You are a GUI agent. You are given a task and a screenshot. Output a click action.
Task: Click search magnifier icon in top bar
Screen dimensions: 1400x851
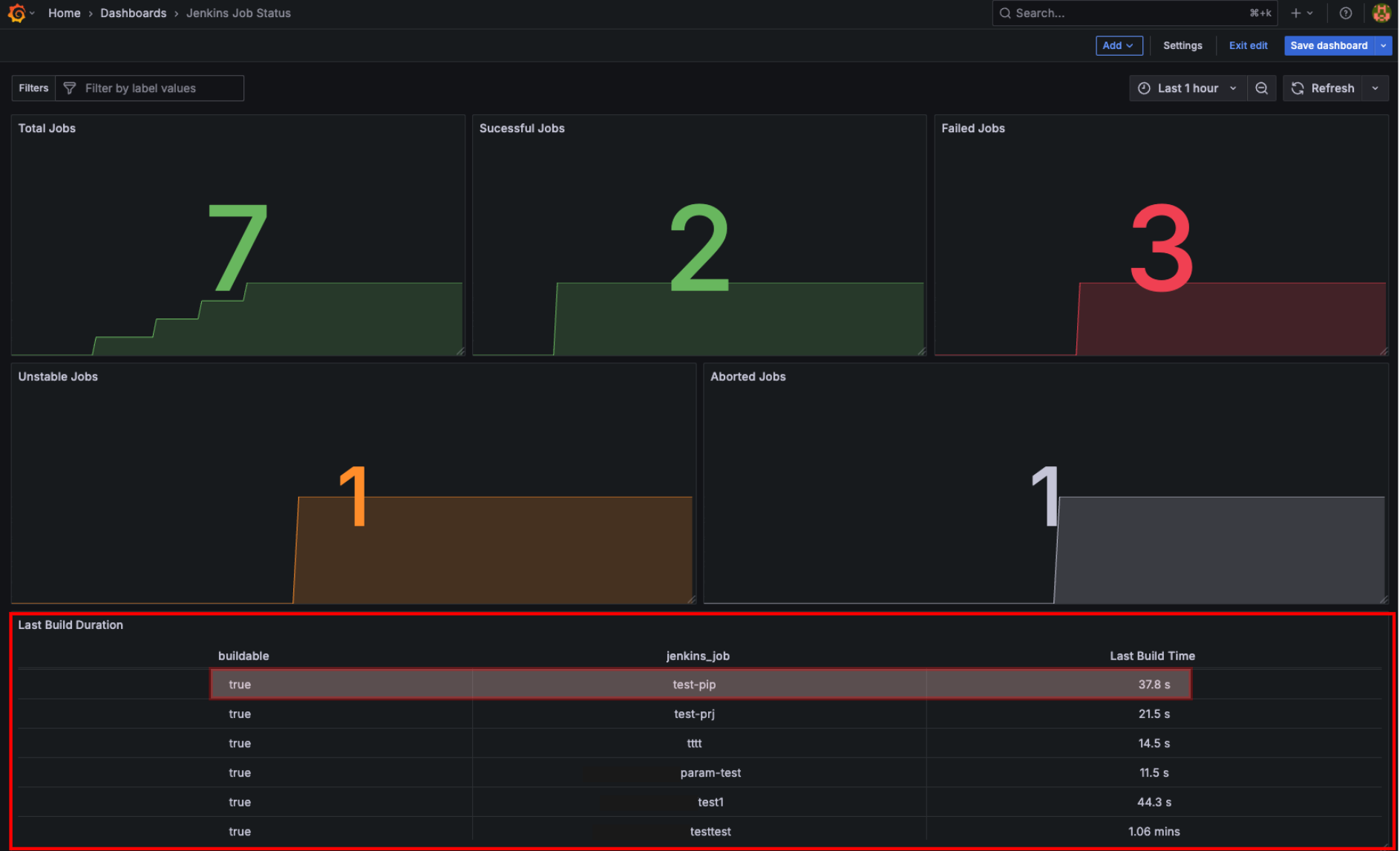[x=1005, y=13]
